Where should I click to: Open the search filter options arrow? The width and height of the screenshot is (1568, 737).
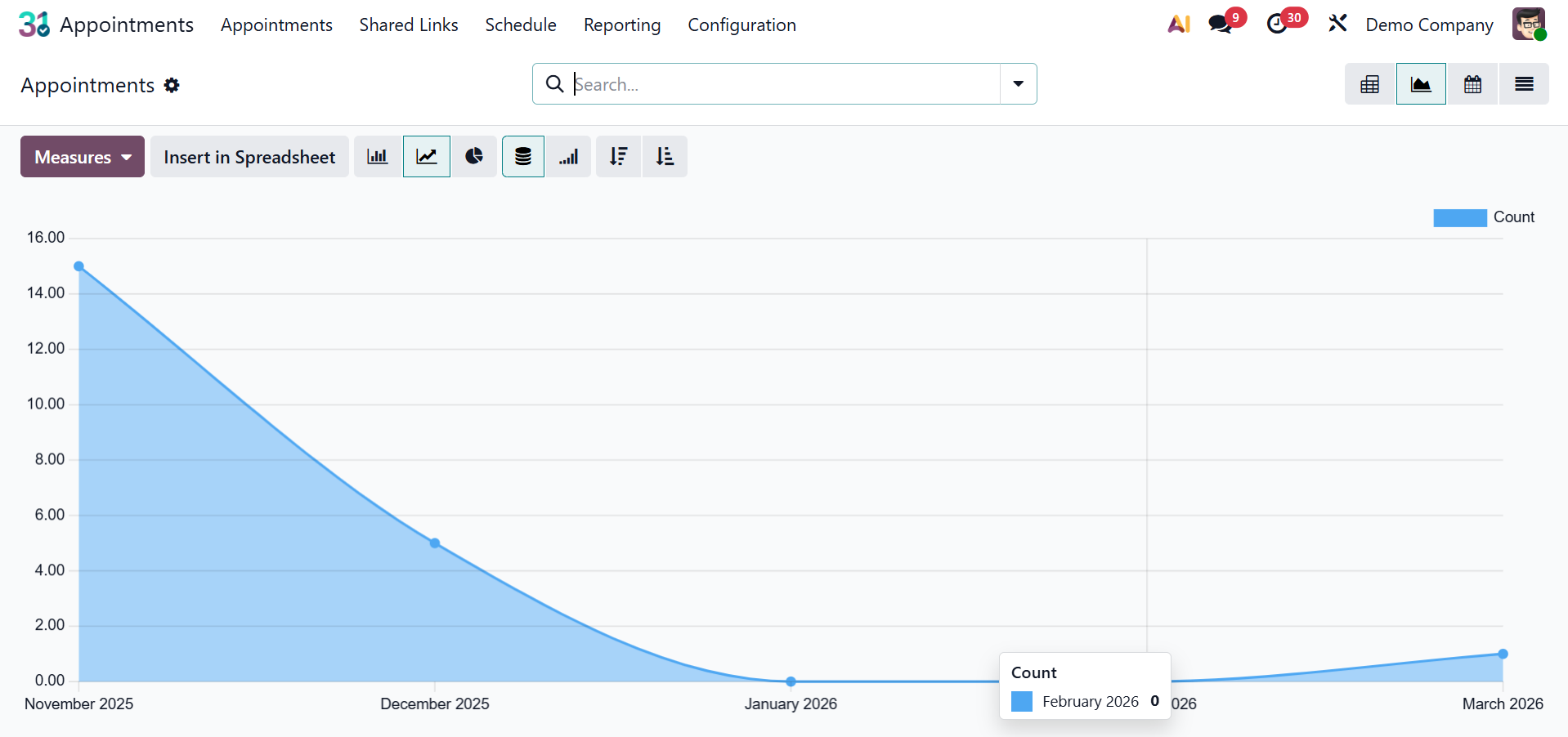[1018, 84]
